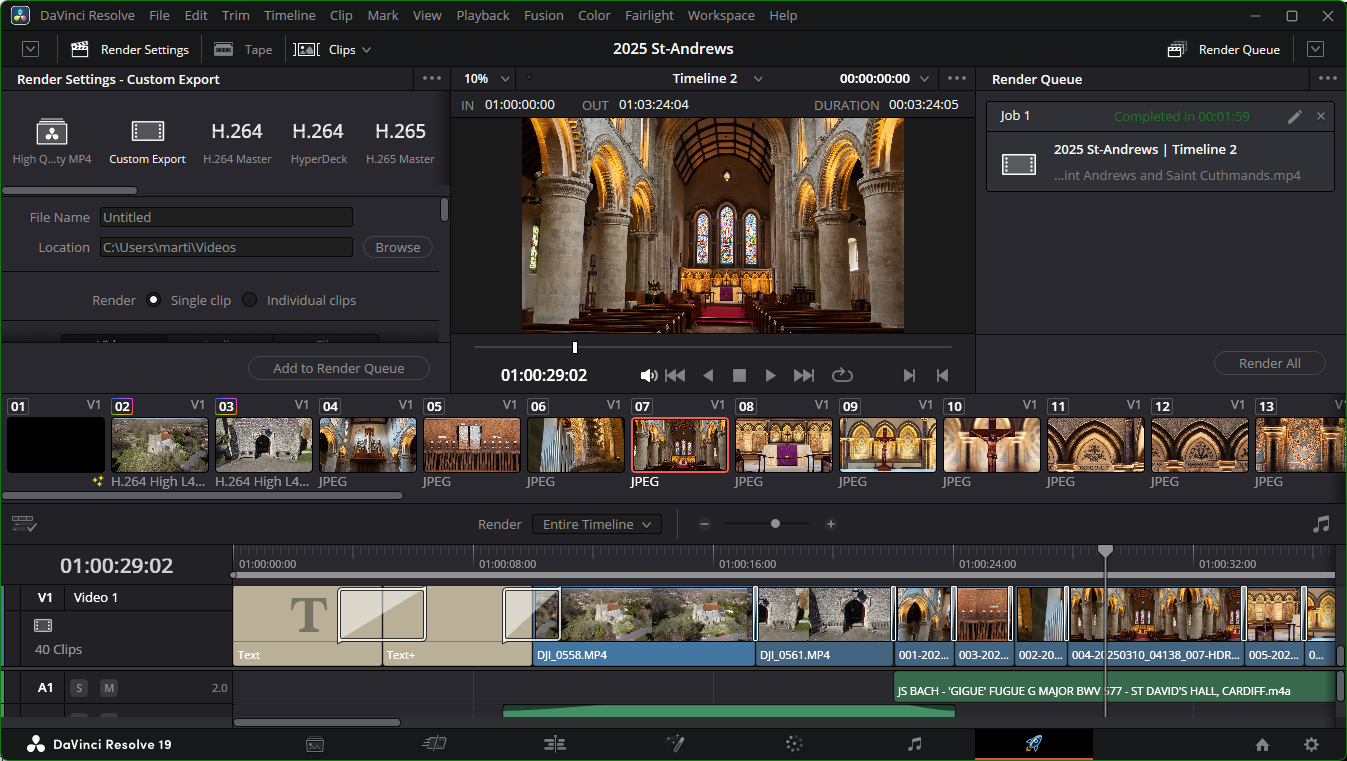Image resolution: width=1347 pixels, height=761 pixels.
Task: Mute viewer audio speaker icon
Action: tap(649, 375)
